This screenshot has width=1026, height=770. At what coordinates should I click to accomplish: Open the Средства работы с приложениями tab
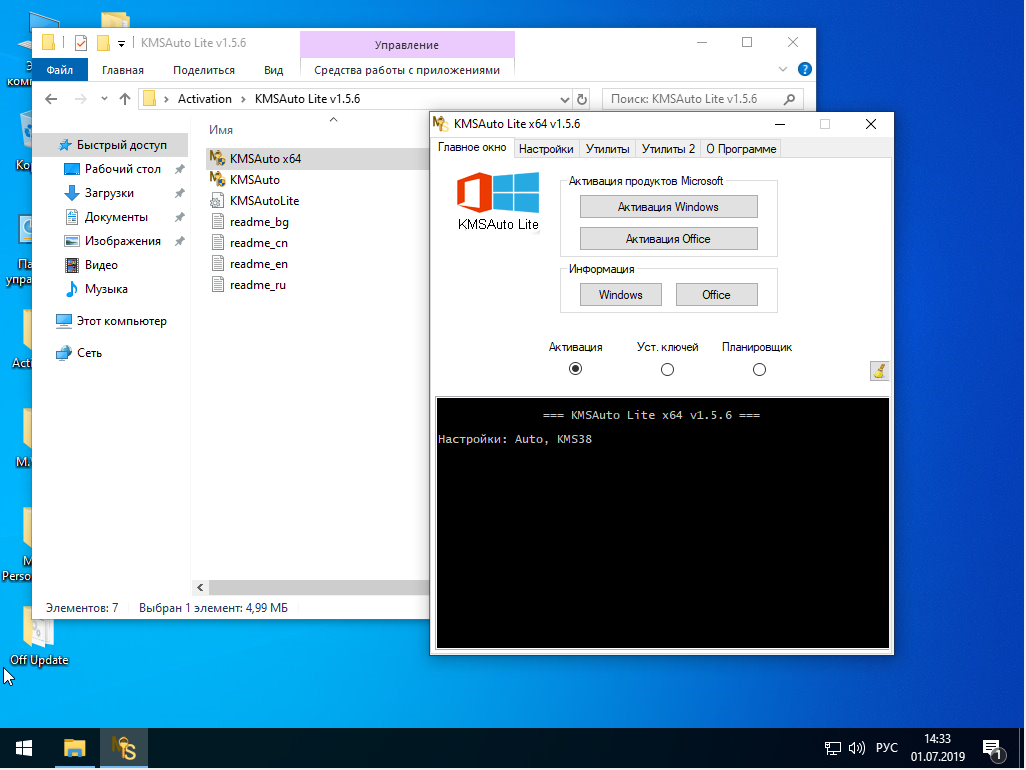[x=407, y=70]
